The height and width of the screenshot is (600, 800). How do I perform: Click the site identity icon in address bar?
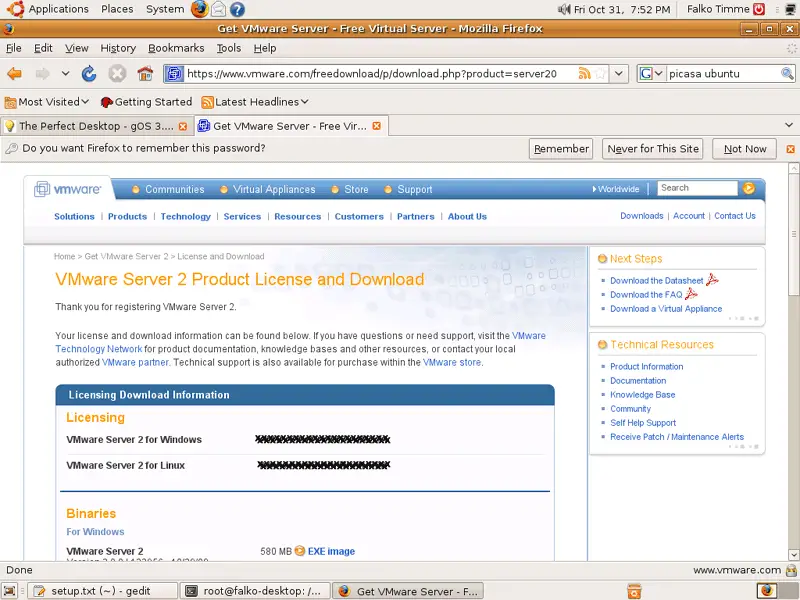point(174,74)
